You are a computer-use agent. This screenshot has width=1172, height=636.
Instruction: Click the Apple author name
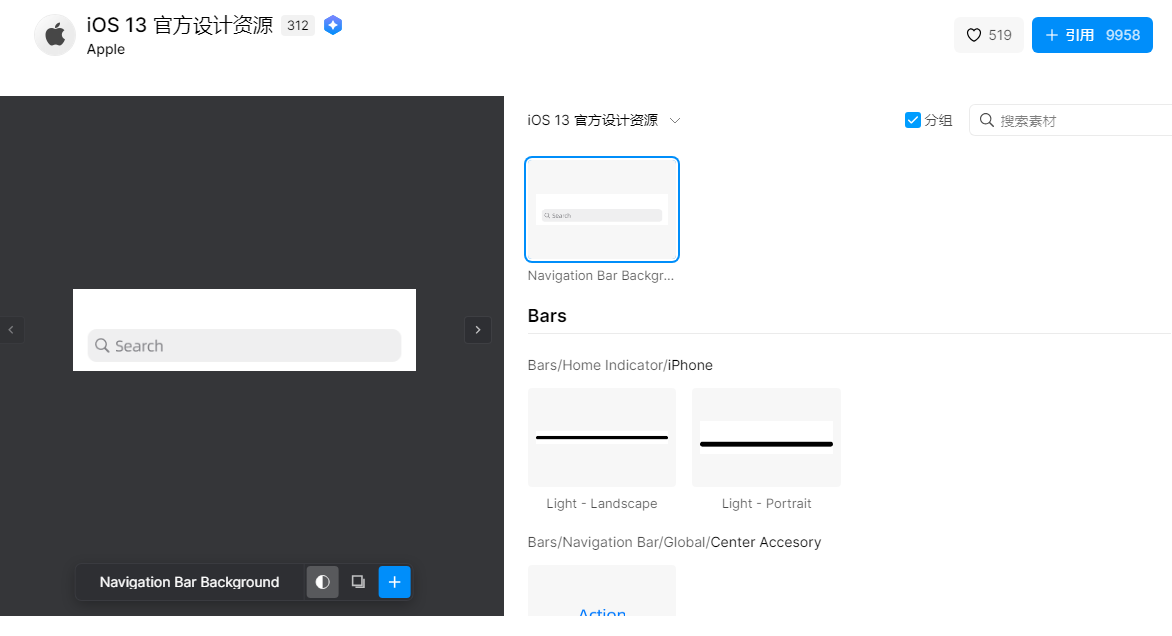(x=105, y=49)
